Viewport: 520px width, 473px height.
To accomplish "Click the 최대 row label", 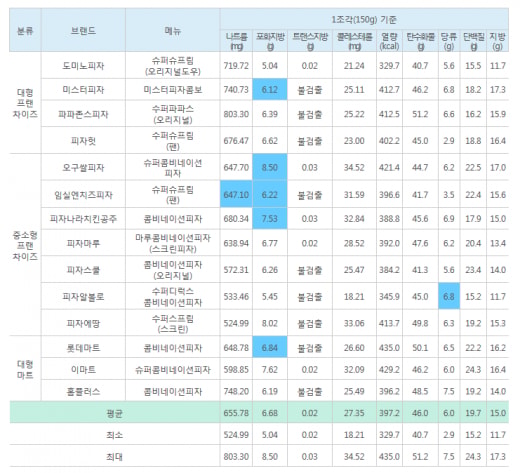I will (114, 456).
